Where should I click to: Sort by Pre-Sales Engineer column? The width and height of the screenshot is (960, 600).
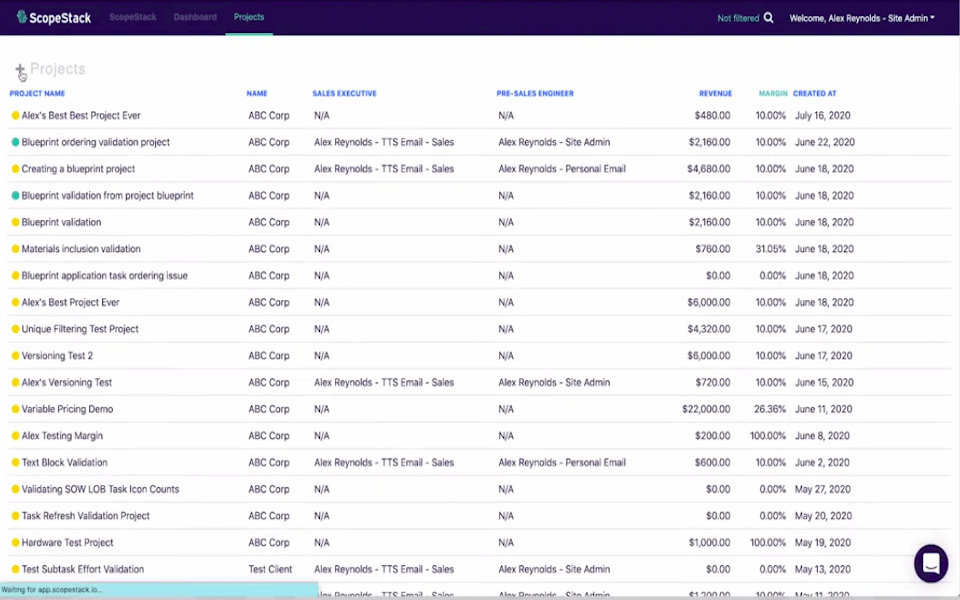[534, 94]
